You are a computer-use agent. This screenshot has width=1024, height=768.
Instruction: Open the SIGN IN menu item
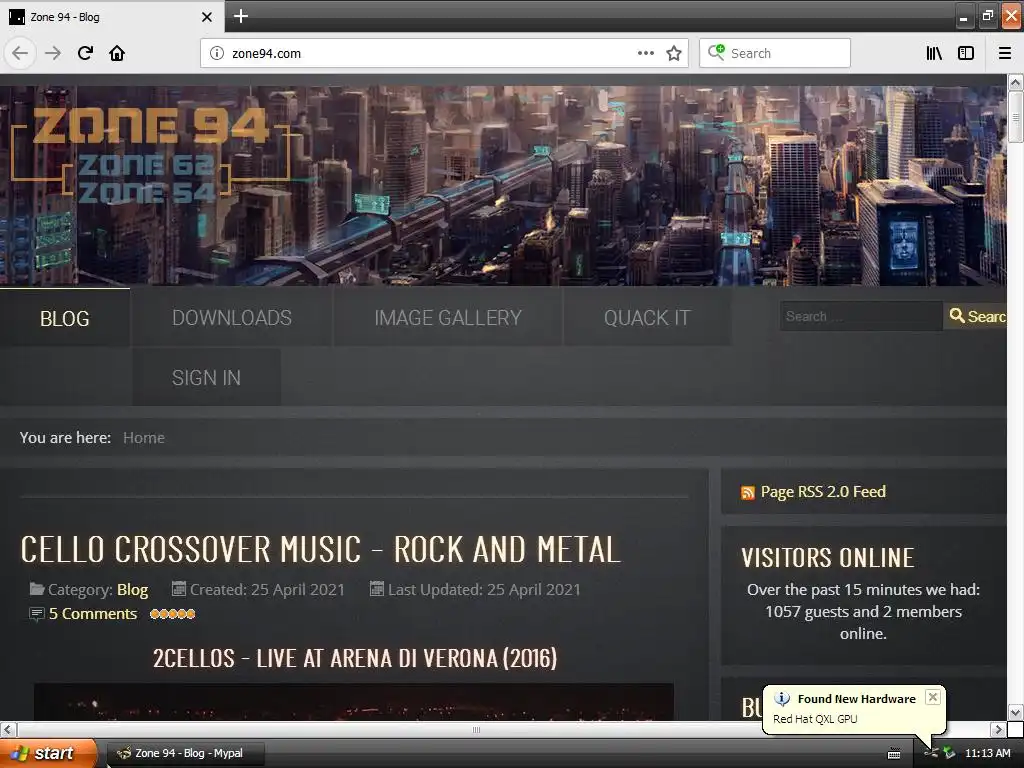(x=206, y=377)
